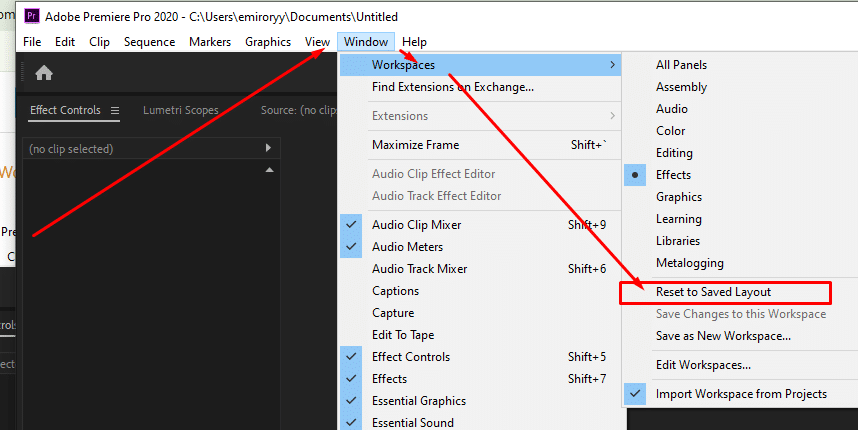Open the Graphics menu in menu bar
Viewport: 858px width, 430px height.
(267, 42)
